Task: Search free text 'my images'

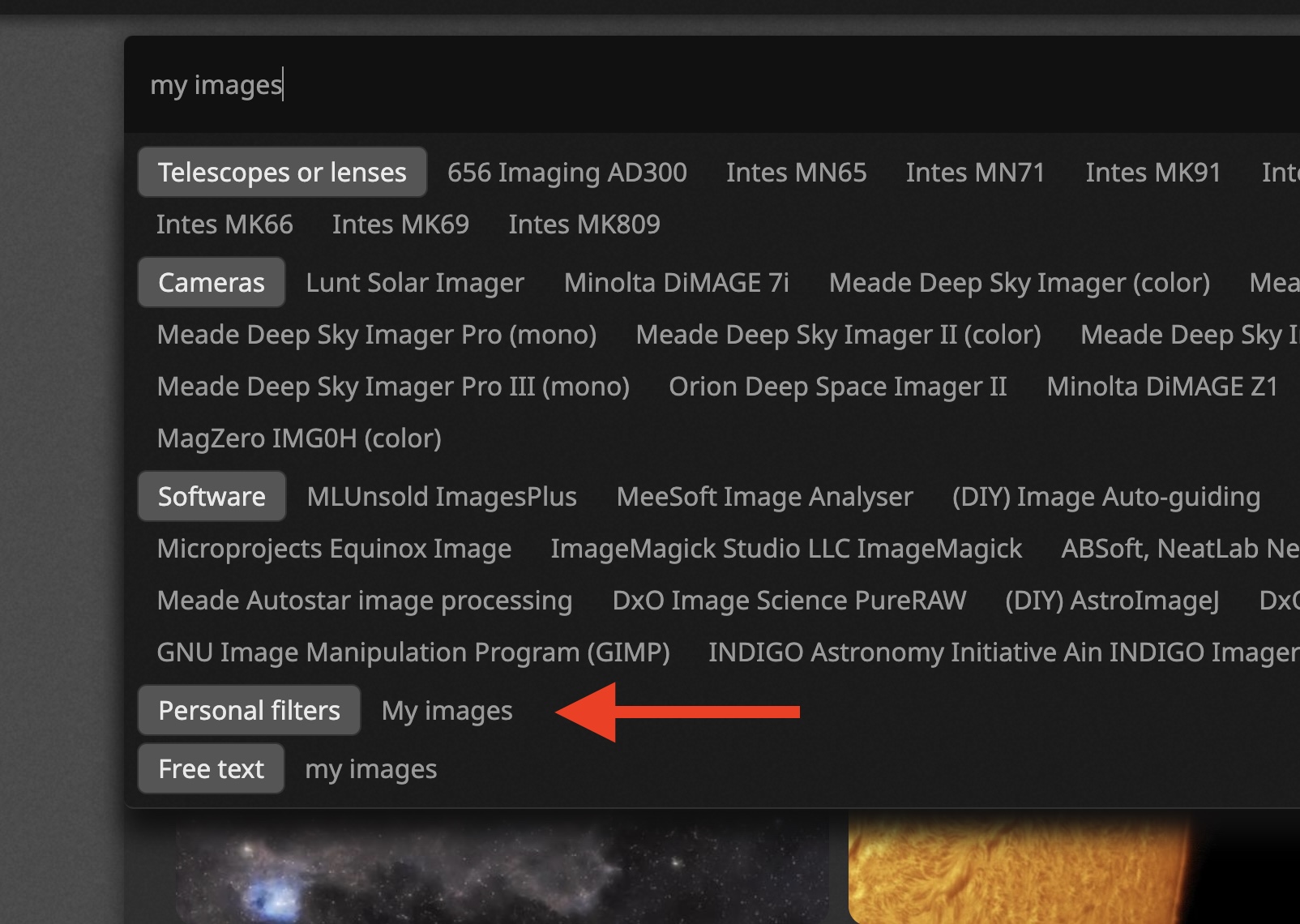Action: point(371,768)
